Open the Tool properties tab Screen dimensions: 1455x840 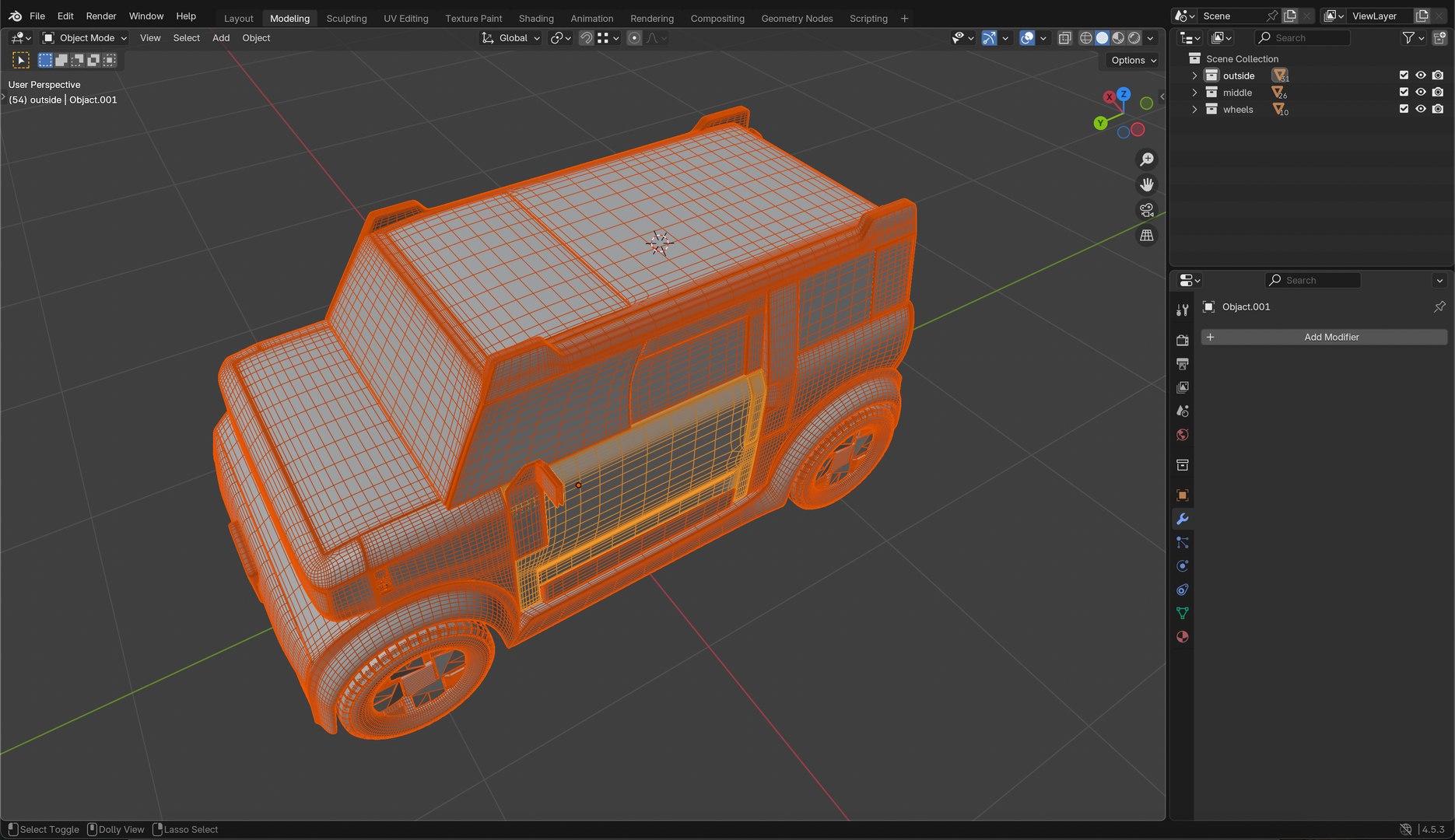pyautogui.click(x=1182, y=310)
